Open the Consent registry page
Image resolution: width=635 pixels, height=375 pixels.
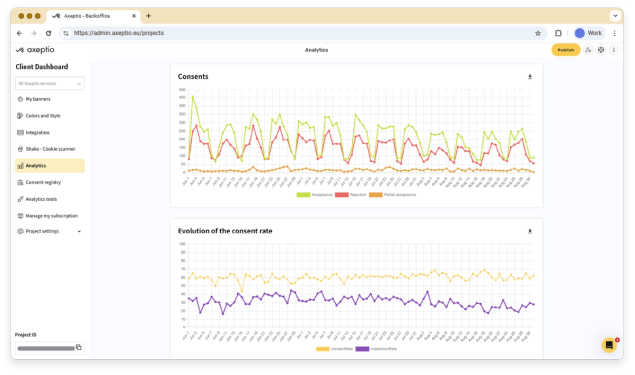tap(49, 182)
